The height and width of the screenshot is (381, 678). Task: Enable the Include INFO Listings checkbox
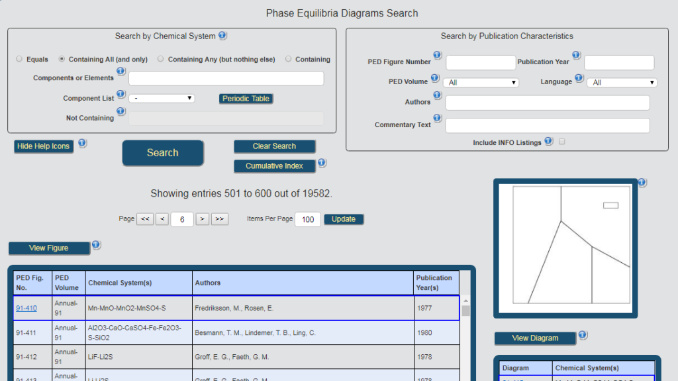pos(562,141)
